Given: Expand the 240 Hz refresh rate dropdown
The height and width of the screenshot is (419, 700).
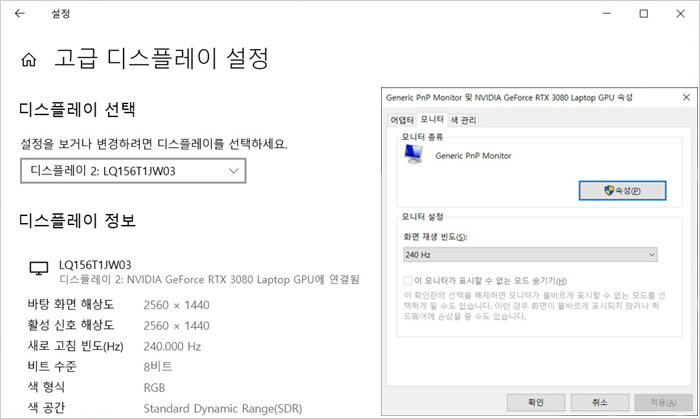Looking at the screenshot, I should click(529, 255).
